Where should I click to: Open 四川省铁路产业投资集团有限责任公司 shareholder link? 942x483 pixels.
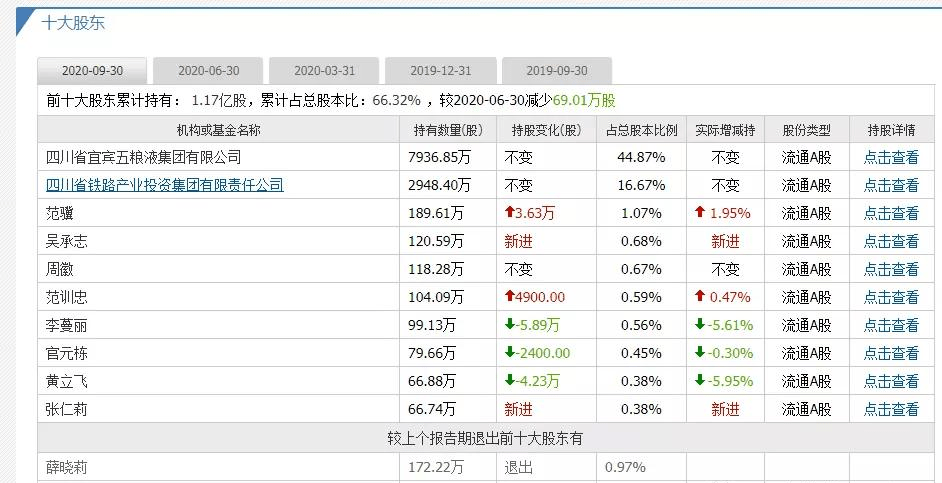tap(165, 185)
